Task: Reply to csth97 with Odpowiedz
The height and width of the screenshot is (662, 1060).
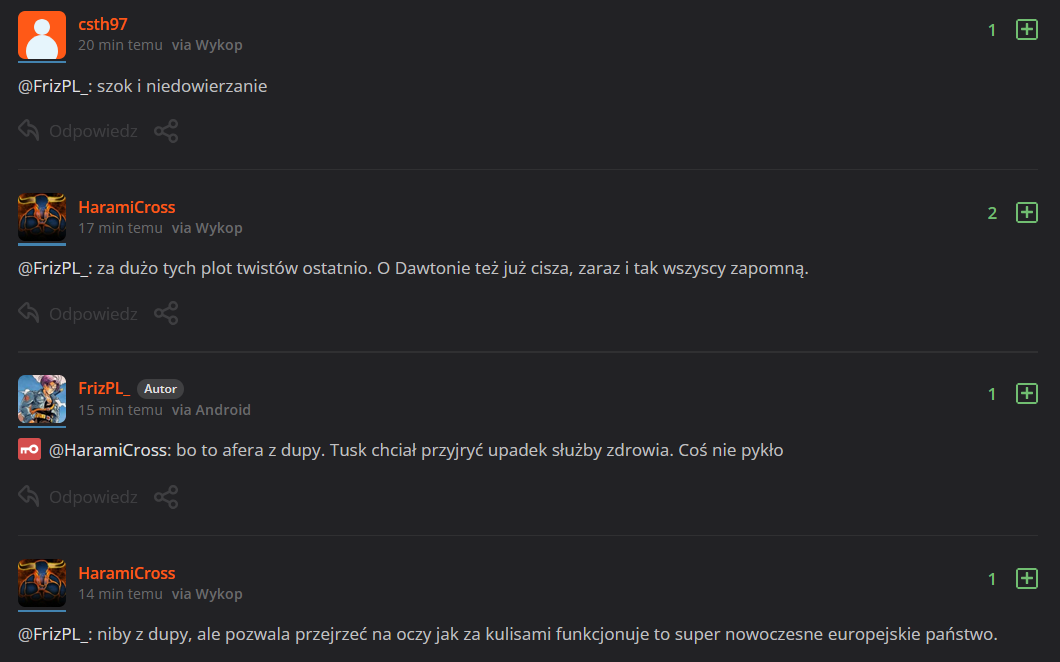Action: 78,131
